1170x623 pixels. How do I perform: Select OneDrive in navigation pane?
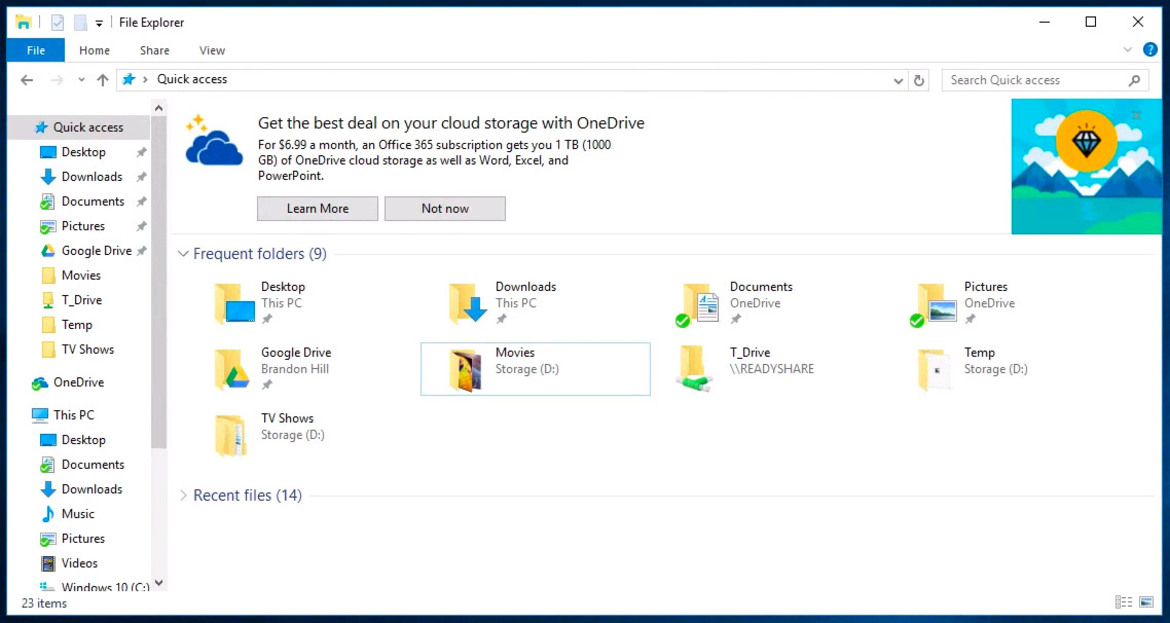tap(78, 383)
